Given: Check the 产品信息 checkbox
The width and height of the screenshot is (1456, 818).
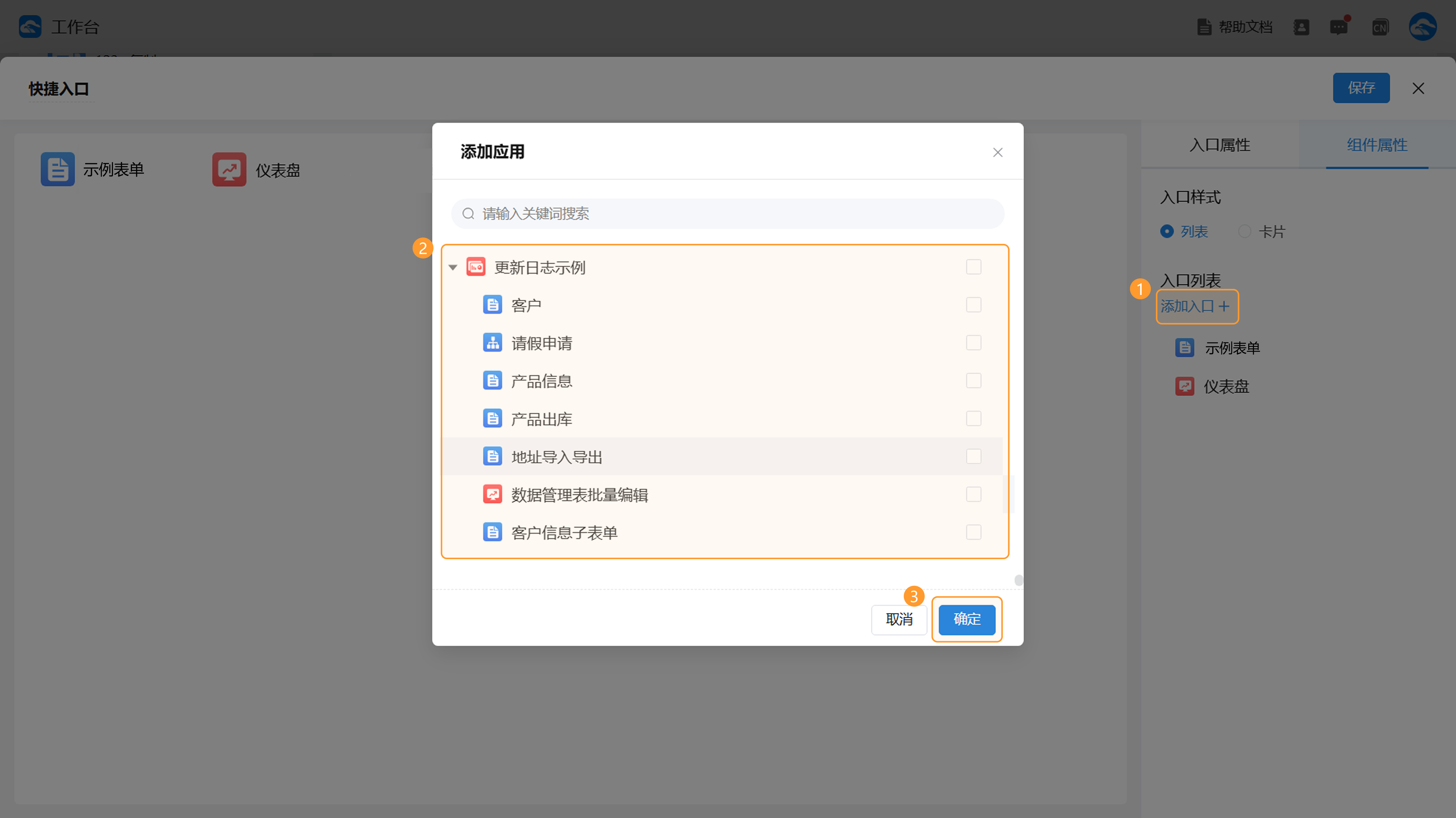Looking at the screenshot, I should pyautogui.click(x=973, y=381).
